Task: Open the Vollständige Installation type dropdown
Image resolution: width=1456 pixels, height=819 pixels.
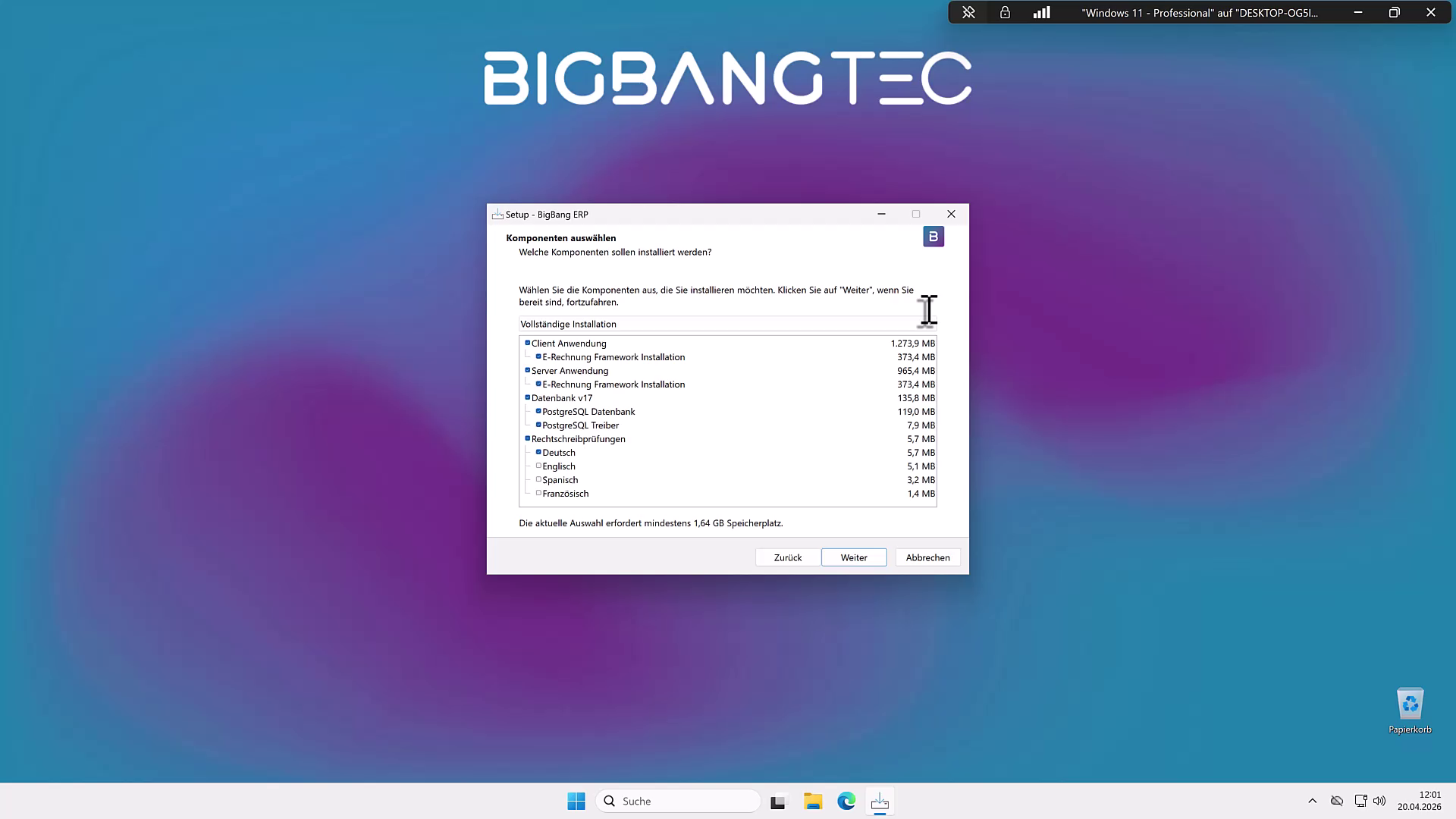Action: point(728,324)
